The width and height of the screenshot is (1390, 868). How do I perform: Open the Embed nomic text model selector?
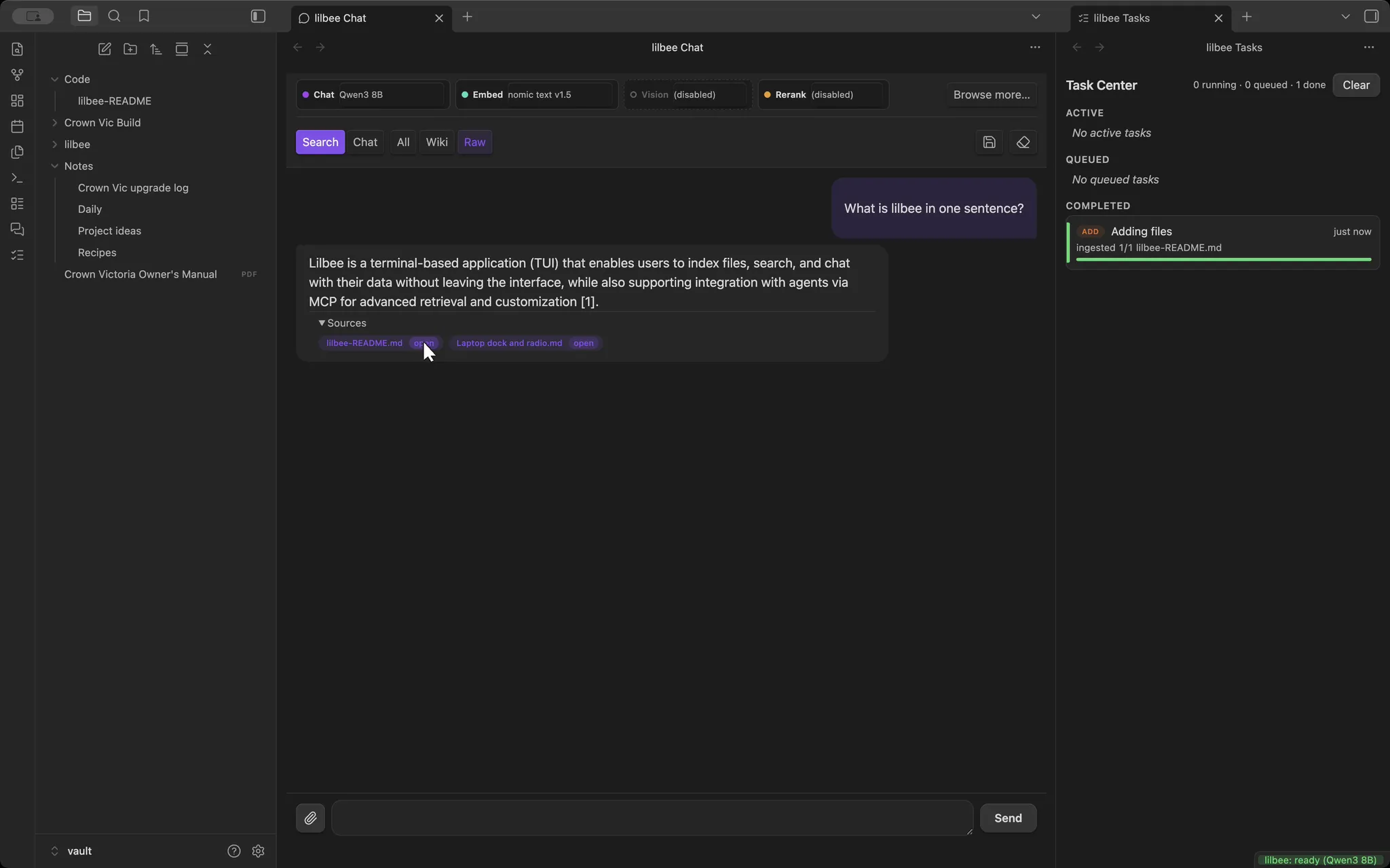536,94
